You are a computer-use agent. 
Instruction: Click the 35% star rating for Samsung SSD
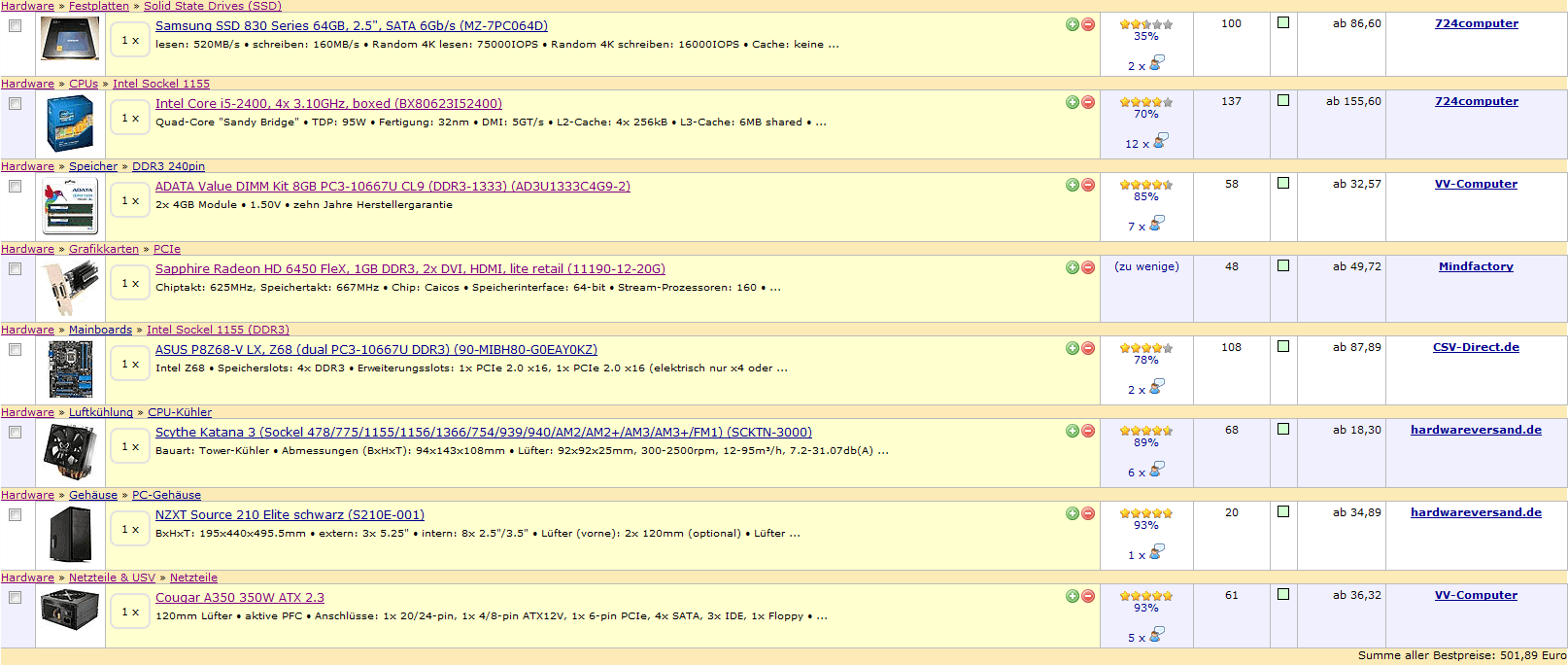[1146, 24]
